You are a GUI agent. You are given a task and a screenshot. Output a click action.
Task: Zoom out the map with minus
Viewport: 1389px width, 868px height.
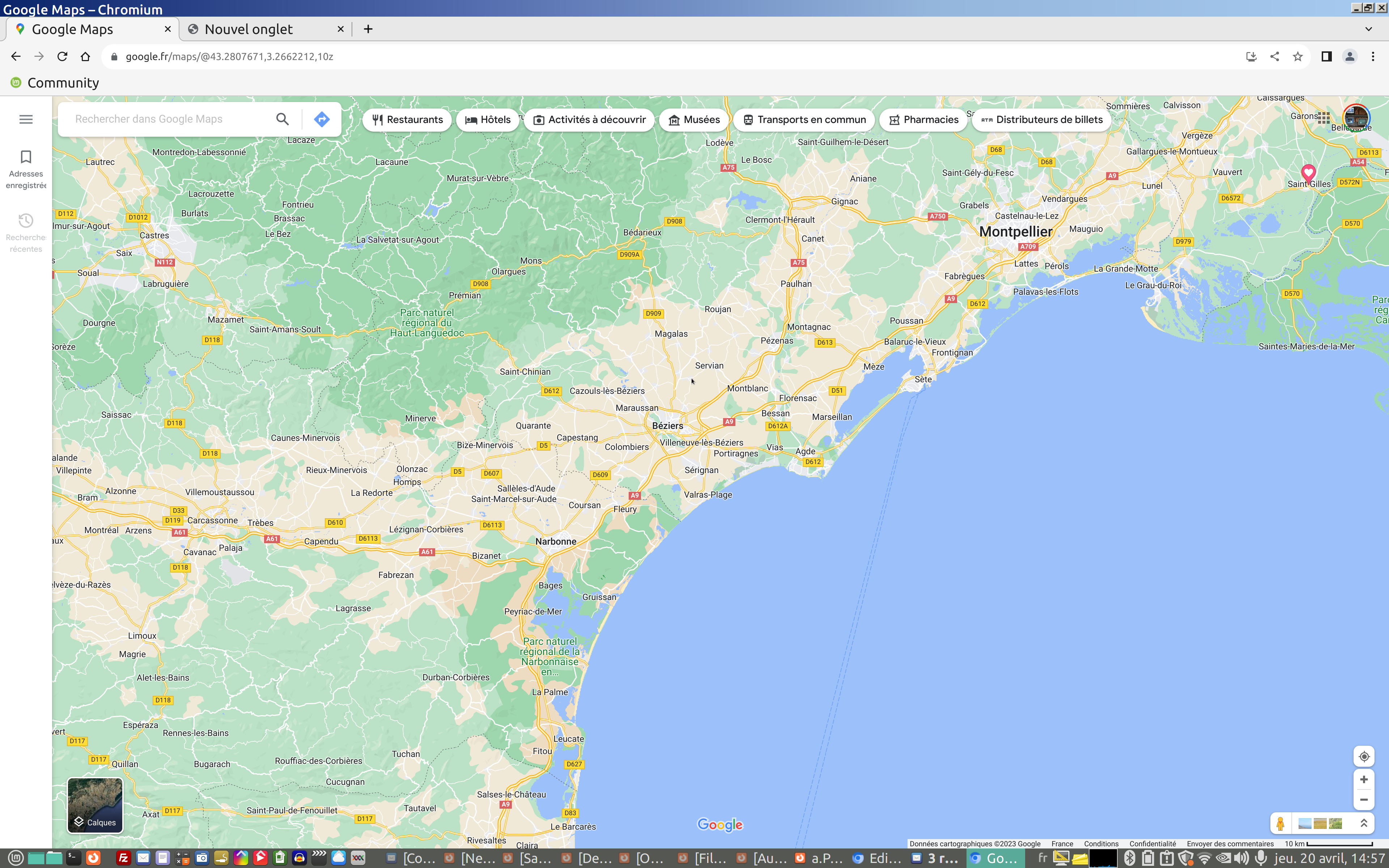1364,800
